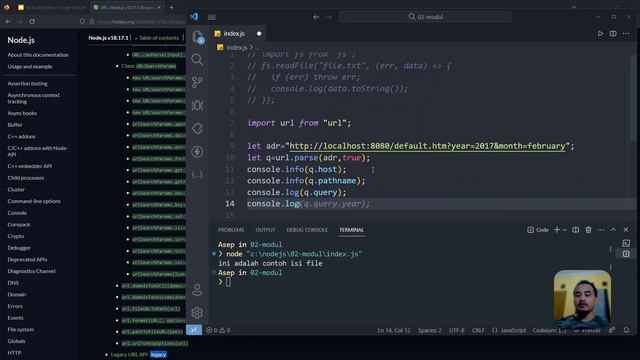Image resolution: width=640 pixels, height=360 pixels.
Task: Change encoding via UTF-8 status item
Action: 457,330
